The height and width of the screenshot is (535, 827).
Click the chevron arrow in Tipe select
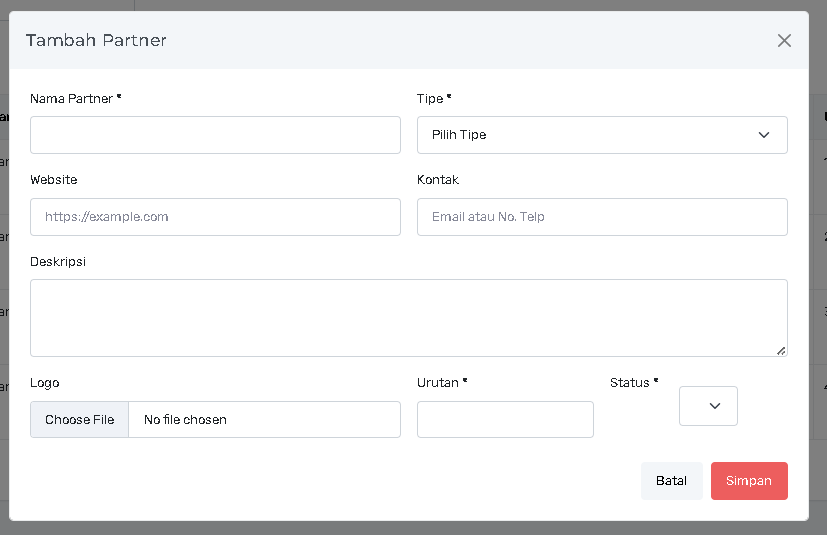764,135
